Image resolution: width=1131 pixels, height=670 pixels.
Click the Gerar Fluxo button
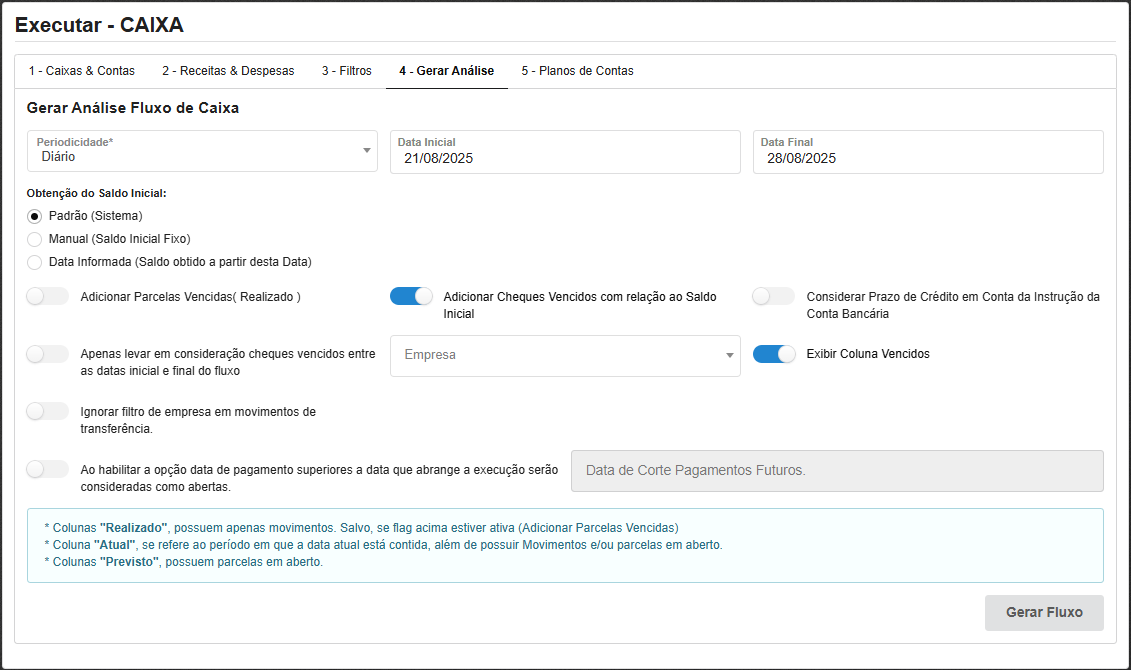(x=1044, y=612)
